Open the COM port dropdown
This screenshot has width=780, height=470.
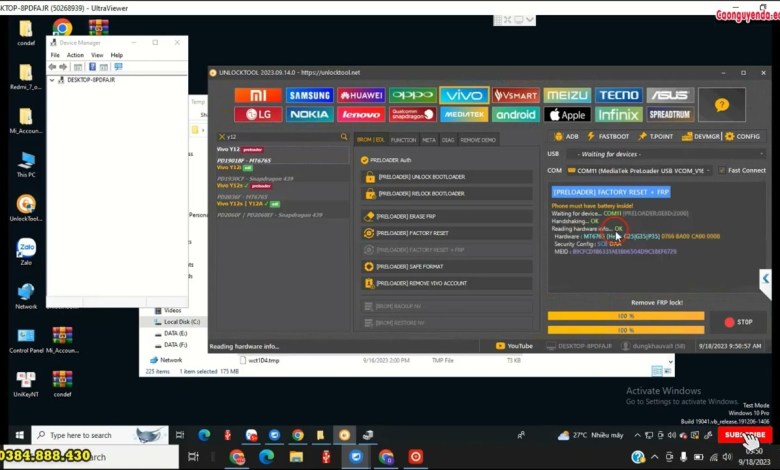(640, 171)
